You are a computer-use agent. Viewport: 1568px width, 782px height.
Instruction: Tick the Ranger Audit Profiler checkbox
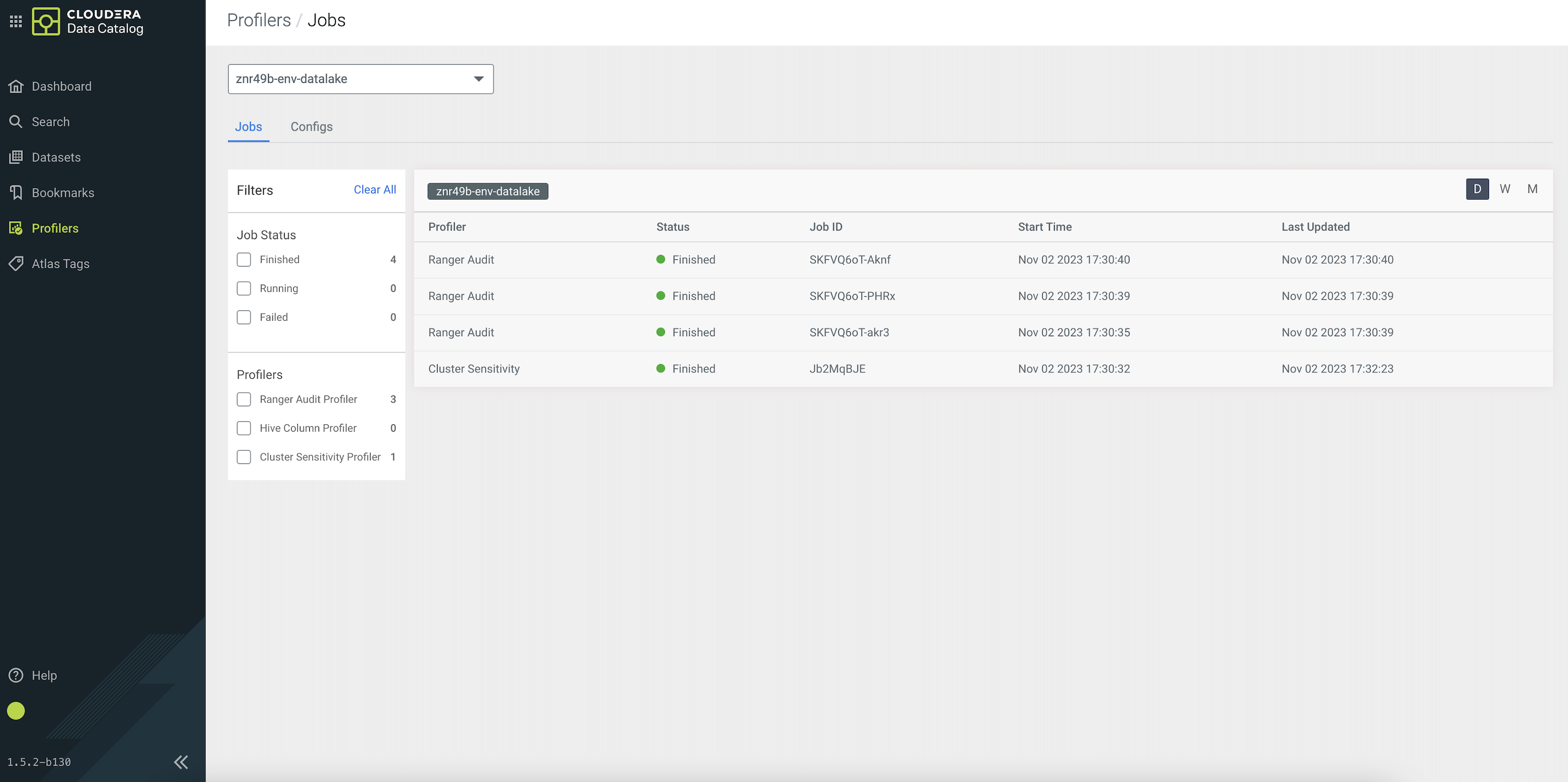tap(243, 400)
